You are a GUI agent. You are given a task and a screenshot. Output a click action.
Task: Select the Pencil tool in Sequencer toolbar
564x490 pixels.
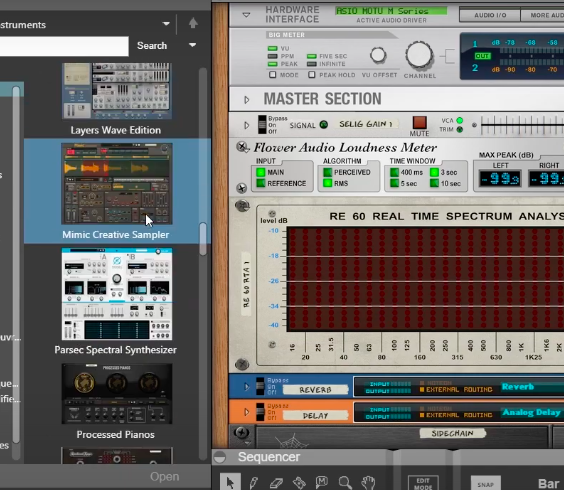coord(254,482)
